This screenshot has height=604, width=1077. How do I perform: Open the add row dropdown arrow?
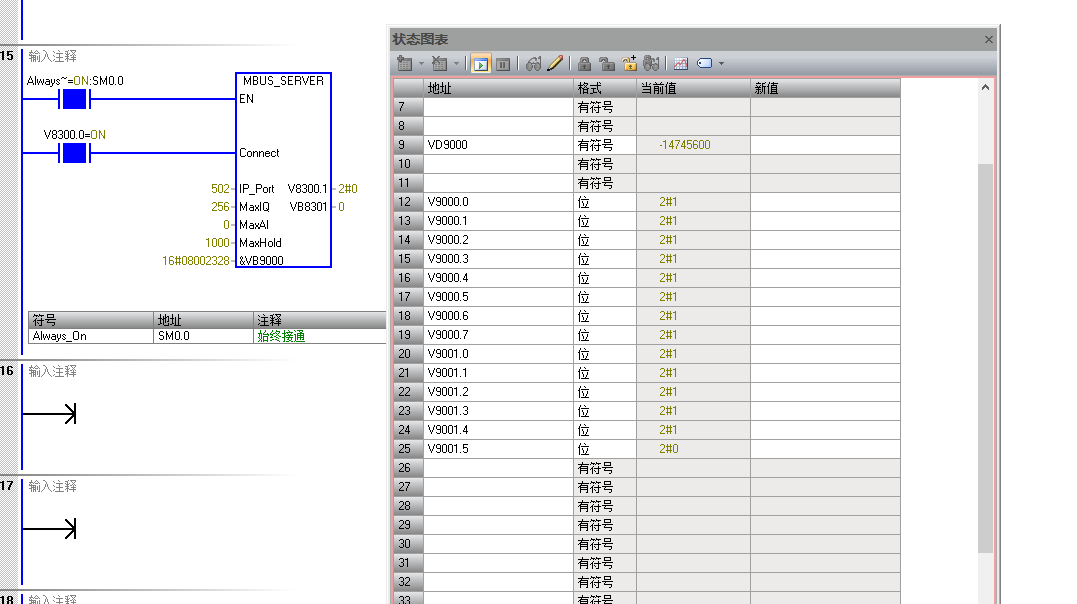pos(421,63)
